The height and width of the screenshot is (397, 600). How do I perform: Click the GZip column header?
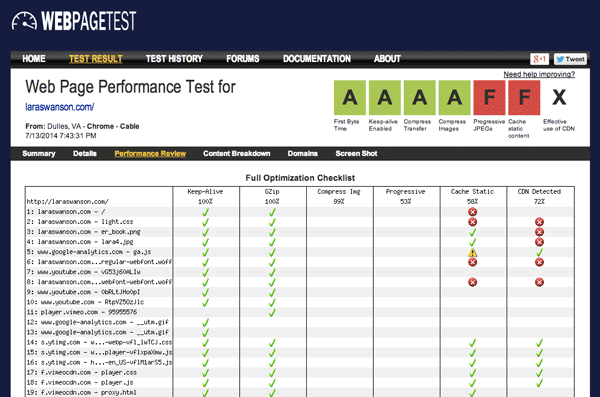point(272,192)
